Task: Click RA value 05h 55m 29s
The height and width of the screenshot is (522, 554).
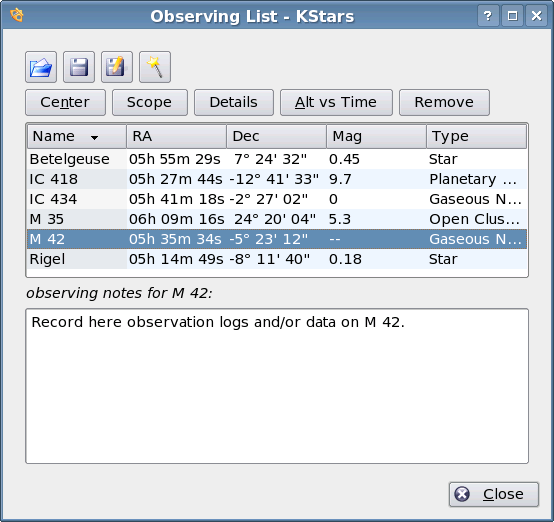Action: point(175,159)
